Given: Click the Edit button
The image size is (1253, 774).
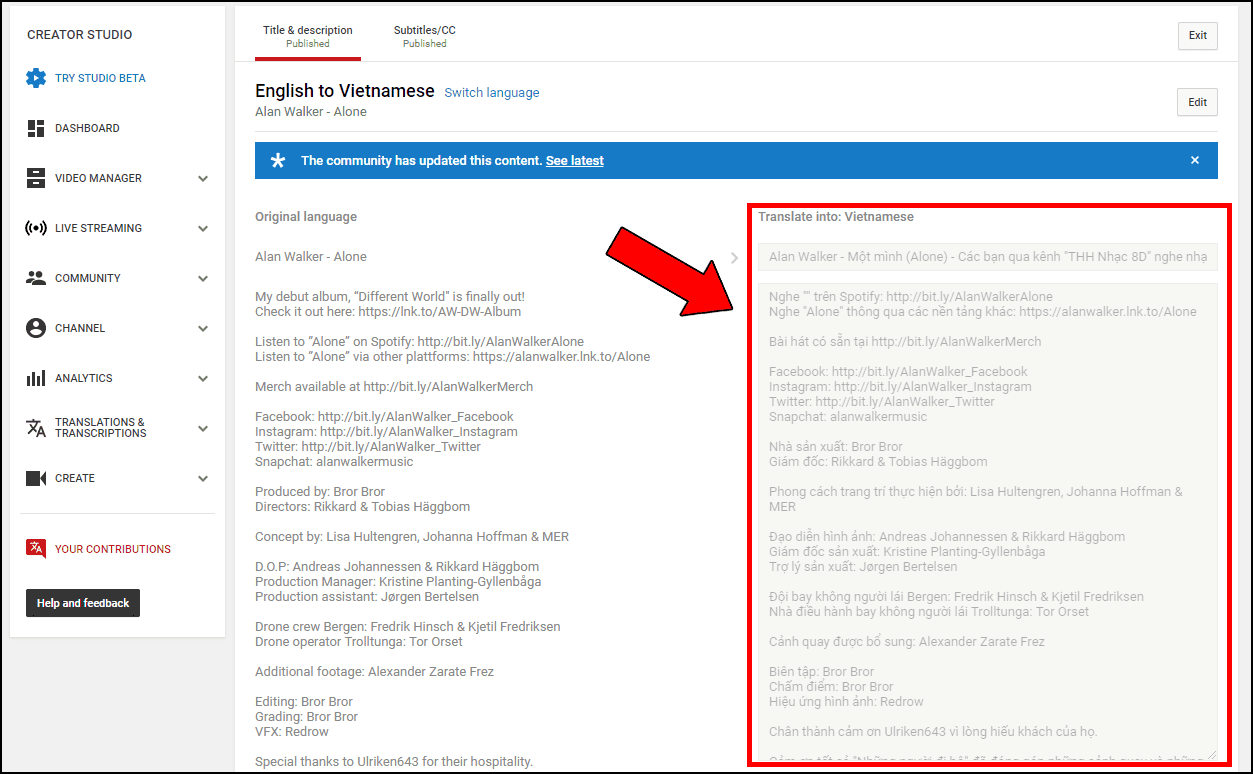Looking at the screenshot, I should click(x=1197, y=102).
